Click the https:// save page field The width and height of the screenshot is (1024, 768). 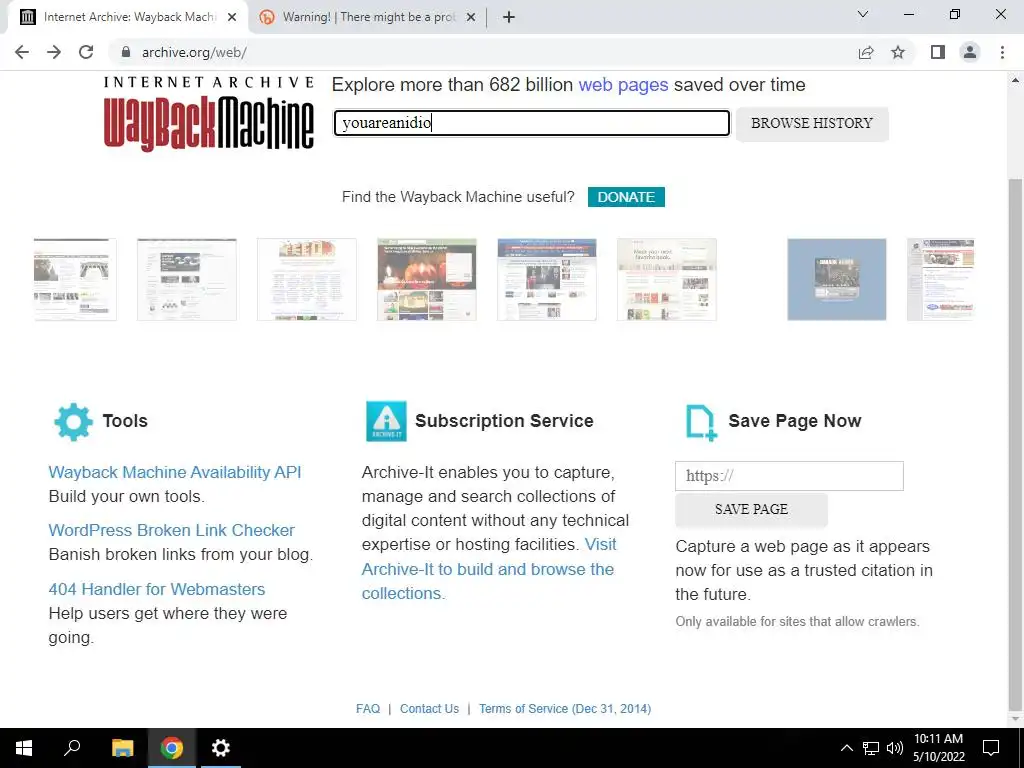(x=789, y=476)
